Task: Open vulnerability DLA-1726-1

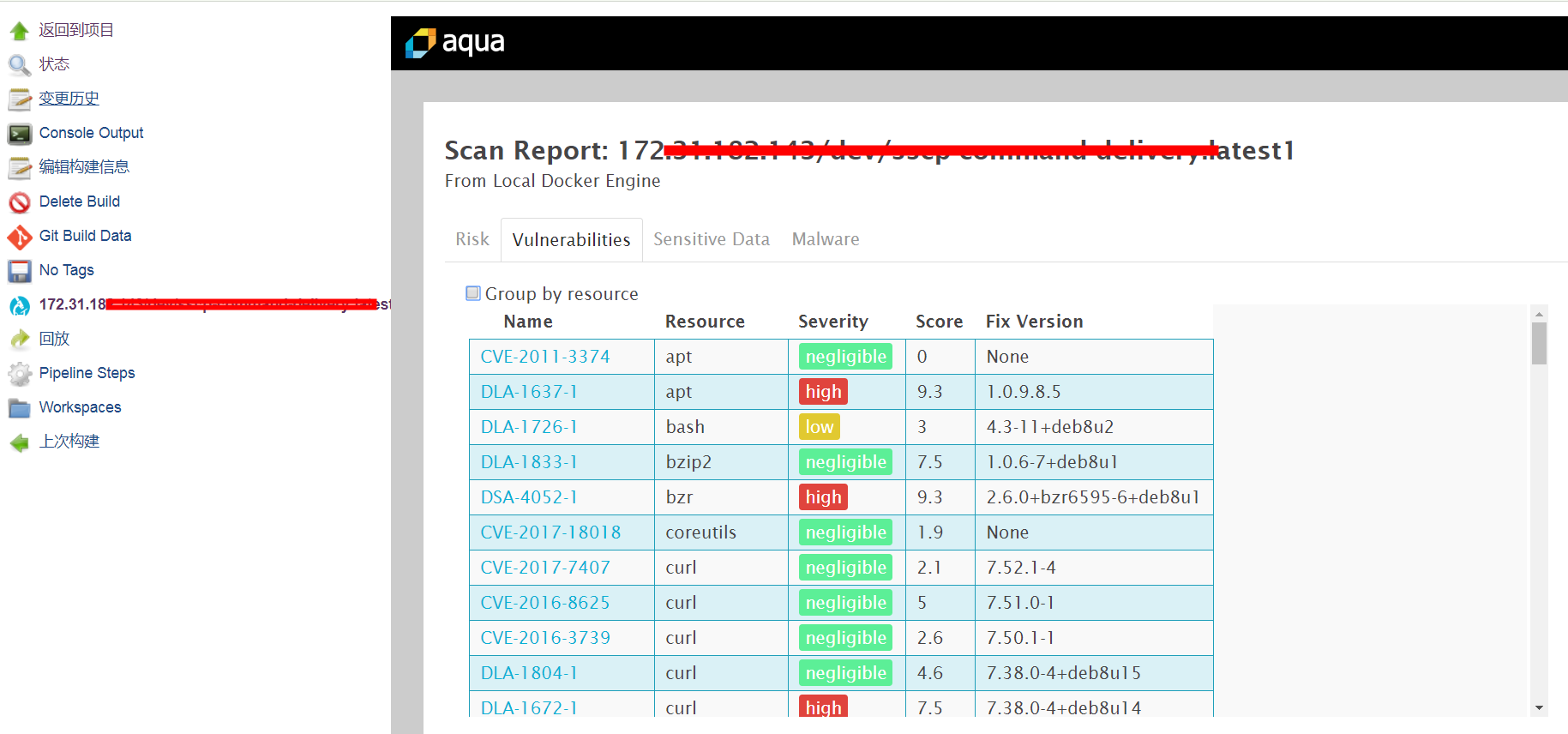Action: (x=529, y=427)
